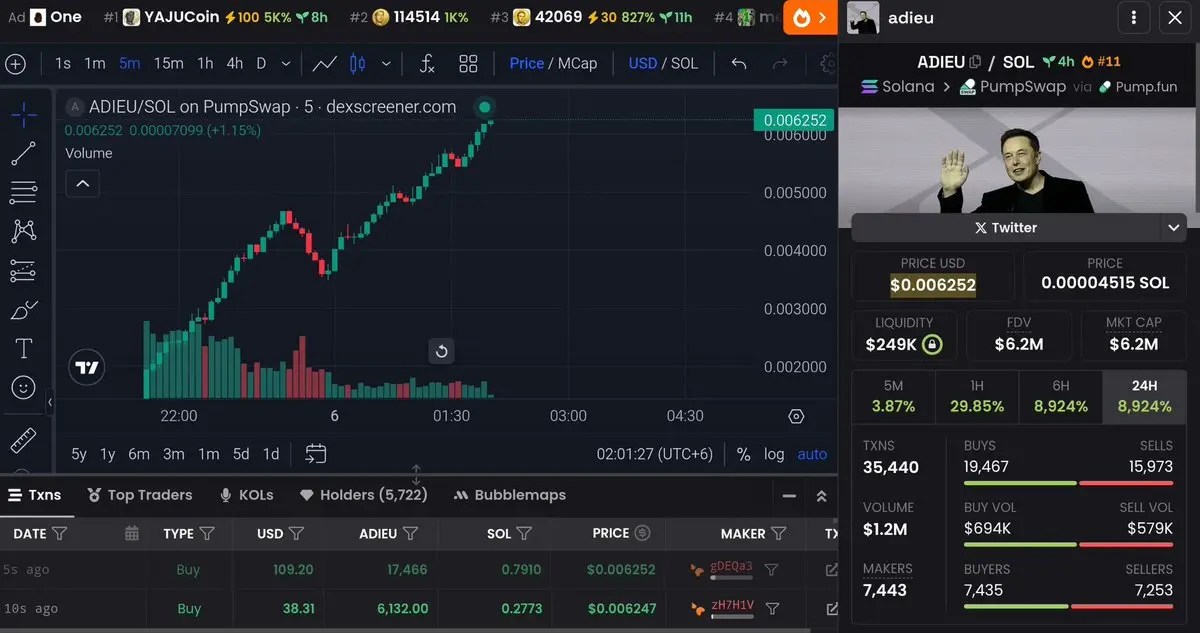Select the 1H stats period tab
The height and width of the screenshot is (633, 1200).
976,397
